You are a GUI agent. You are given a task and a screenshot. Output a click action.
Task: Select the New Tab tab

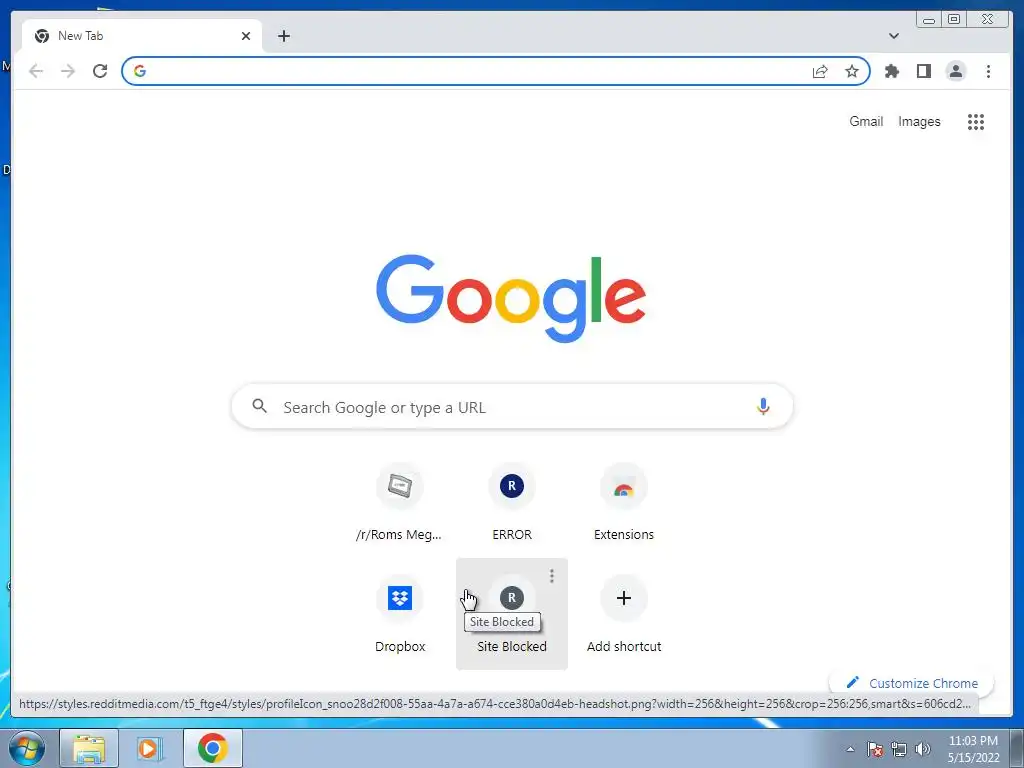click(x=142, y=36)
